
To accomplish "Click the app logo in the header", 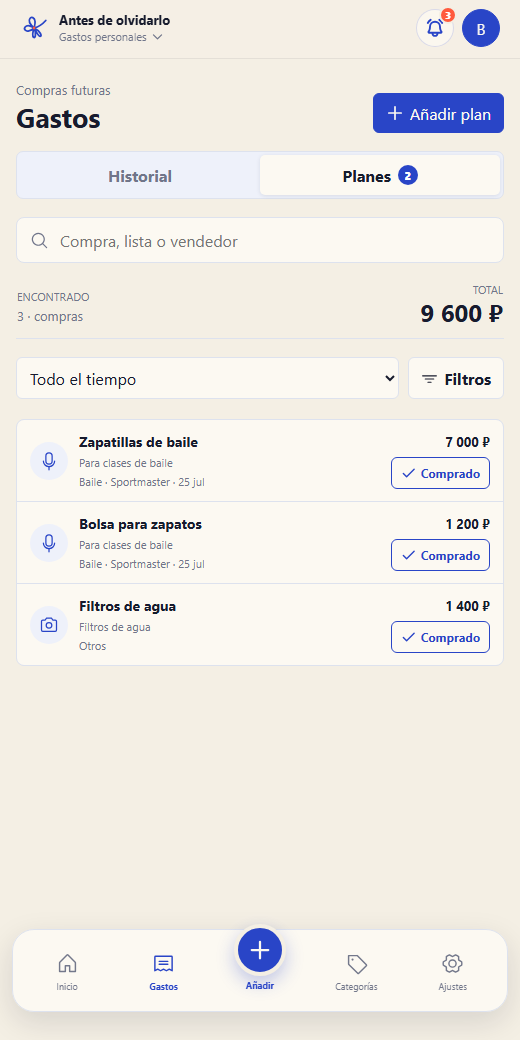I will [34, 29].
